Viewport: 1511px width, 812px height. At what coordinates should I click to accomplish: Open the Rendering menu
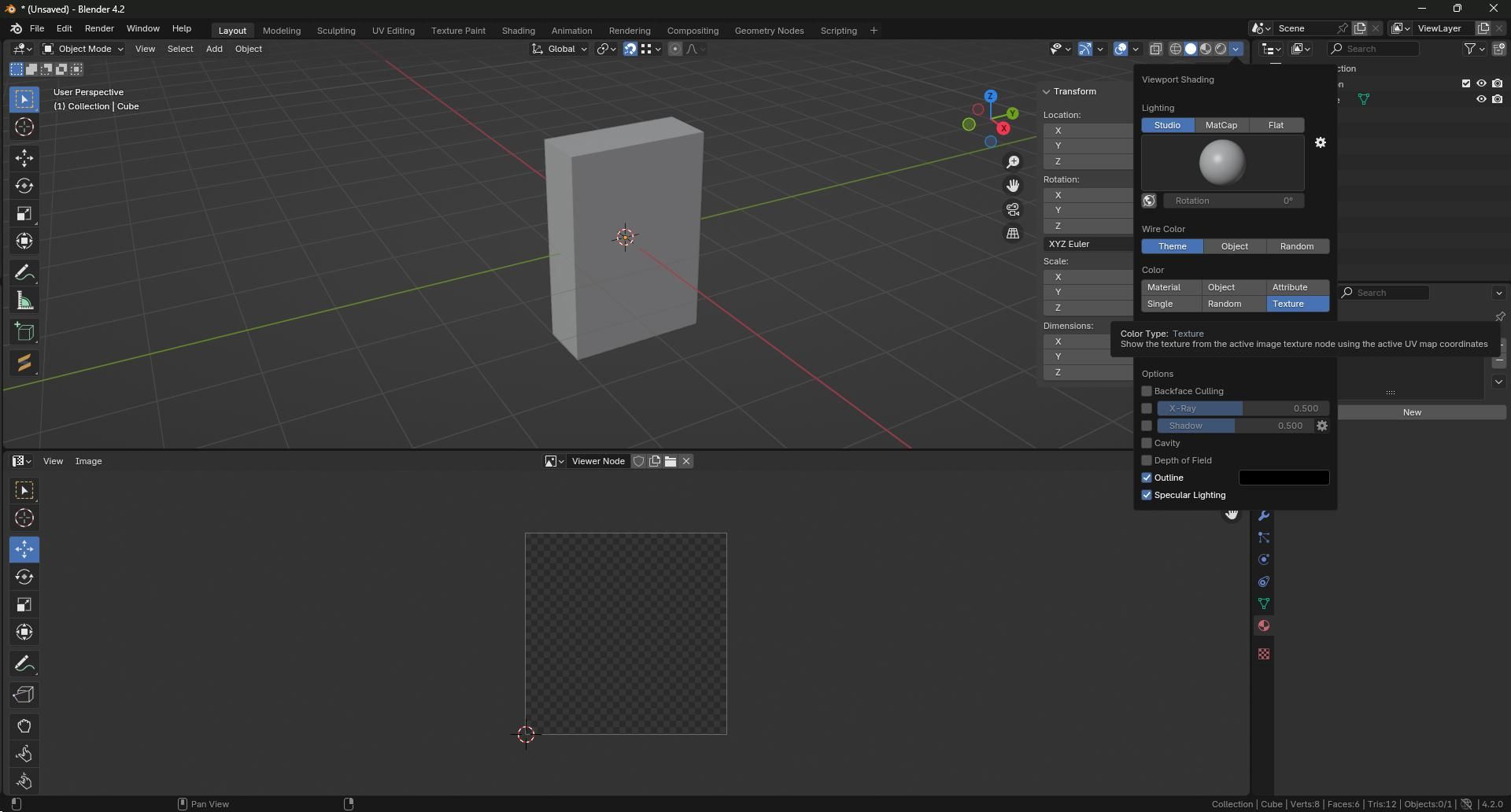coord(630,30)
